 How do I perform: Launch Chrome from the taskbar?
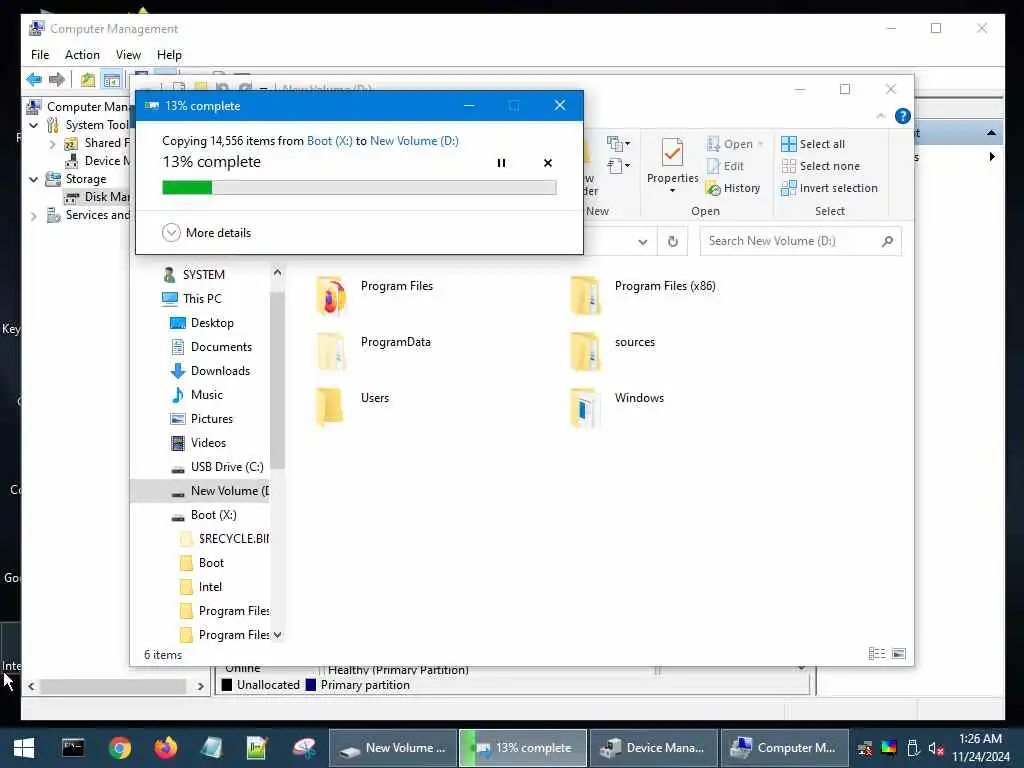120,748
